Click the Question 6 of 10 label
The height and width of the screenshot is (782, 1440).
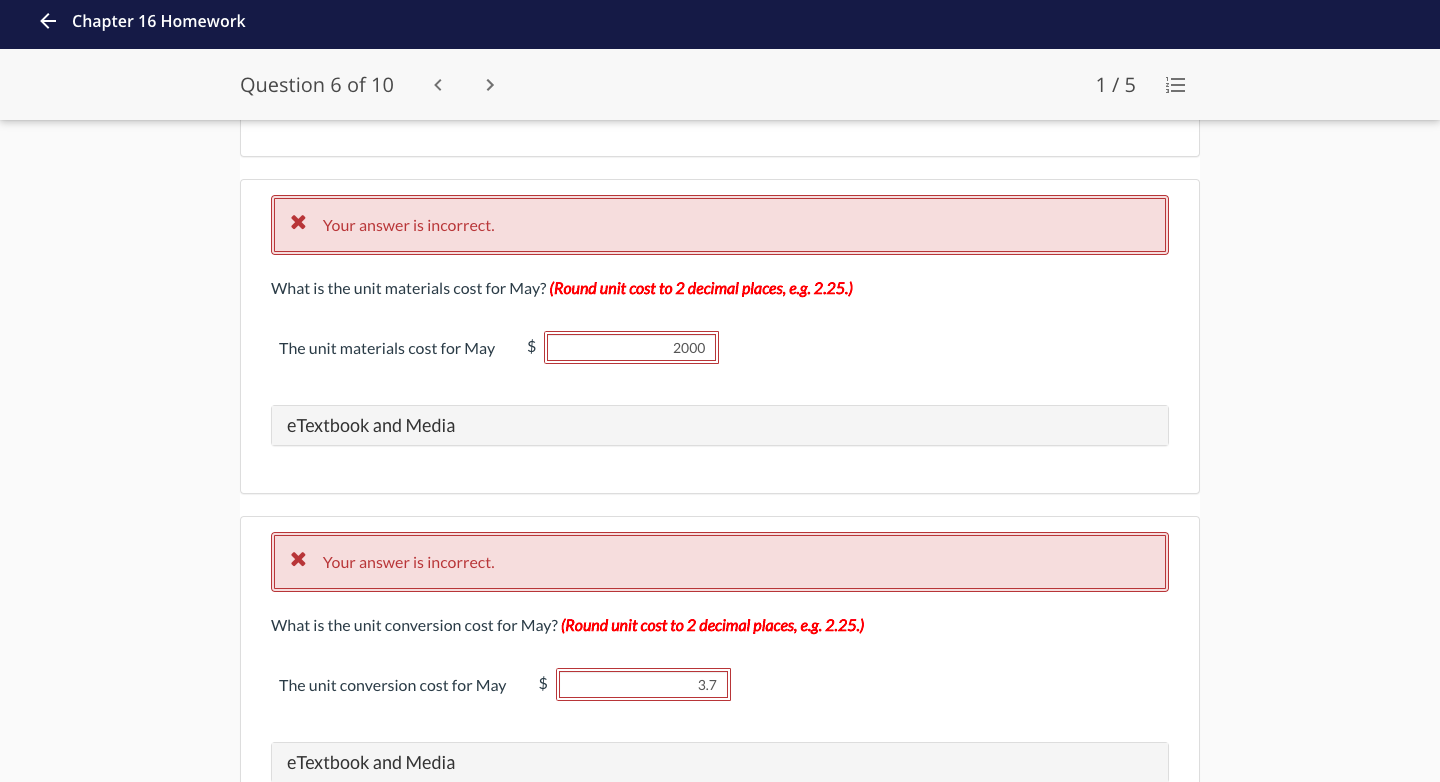pos(317,85)
